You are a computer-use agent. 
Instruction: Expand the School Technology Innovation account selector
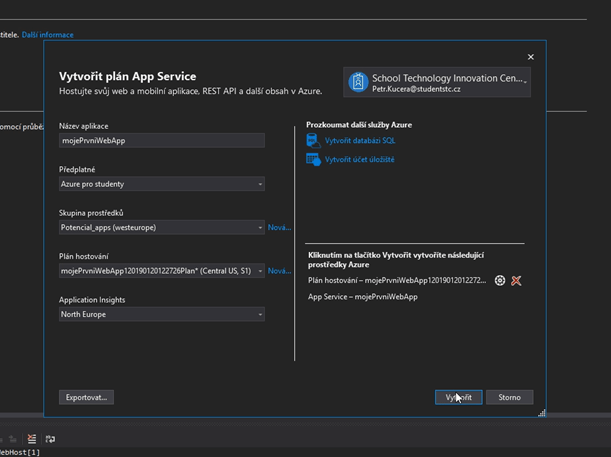tap(437, 82)
